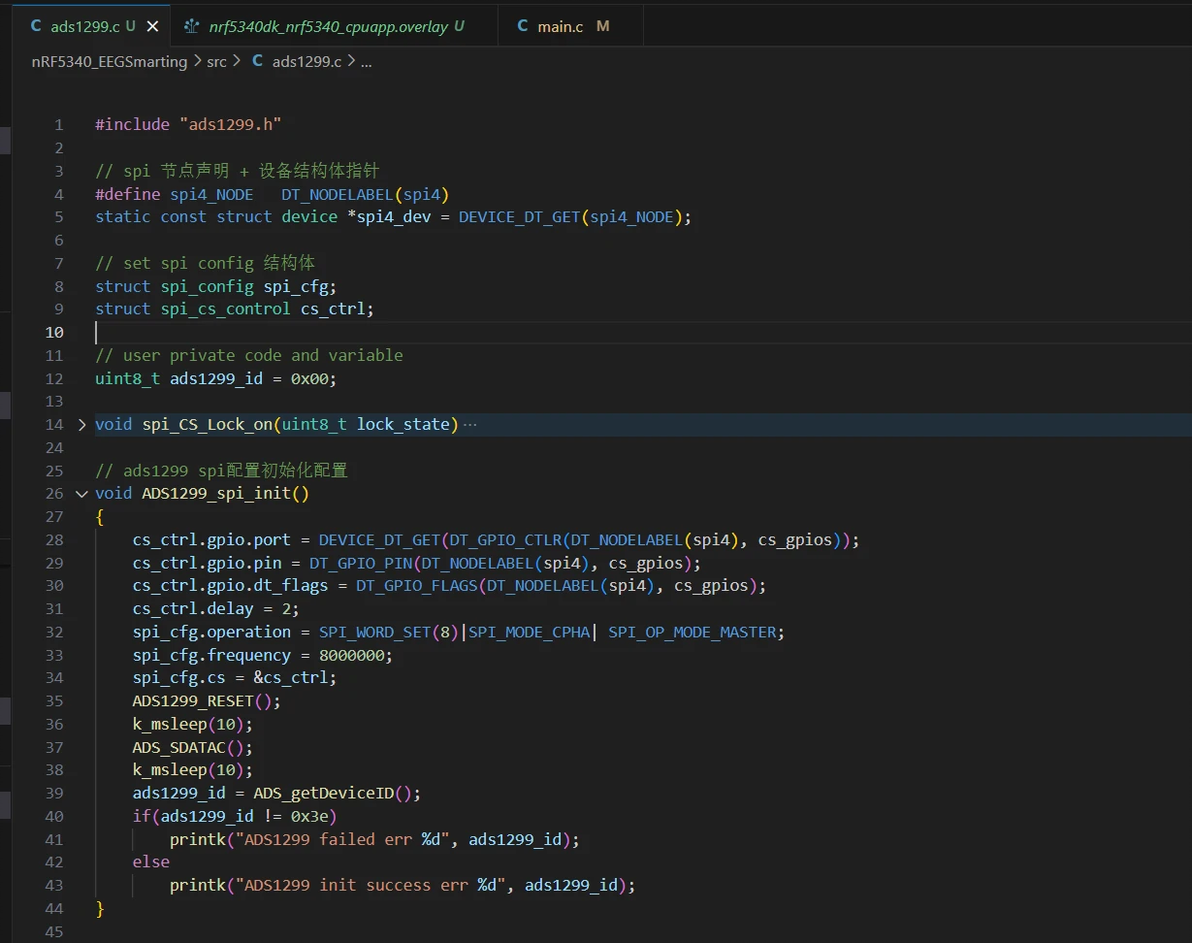Collapse the ADS1299_spi_init function
Screen dimensions: 1192x943
[x=82, y=493]
